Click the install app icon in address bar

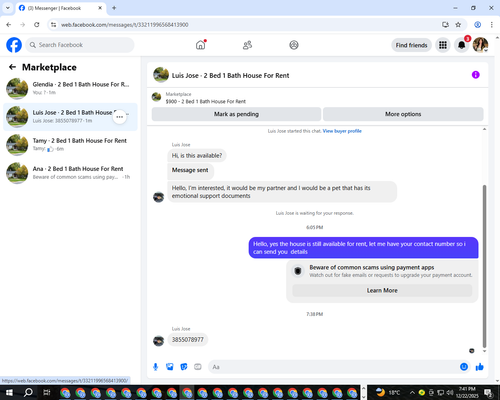445,25
